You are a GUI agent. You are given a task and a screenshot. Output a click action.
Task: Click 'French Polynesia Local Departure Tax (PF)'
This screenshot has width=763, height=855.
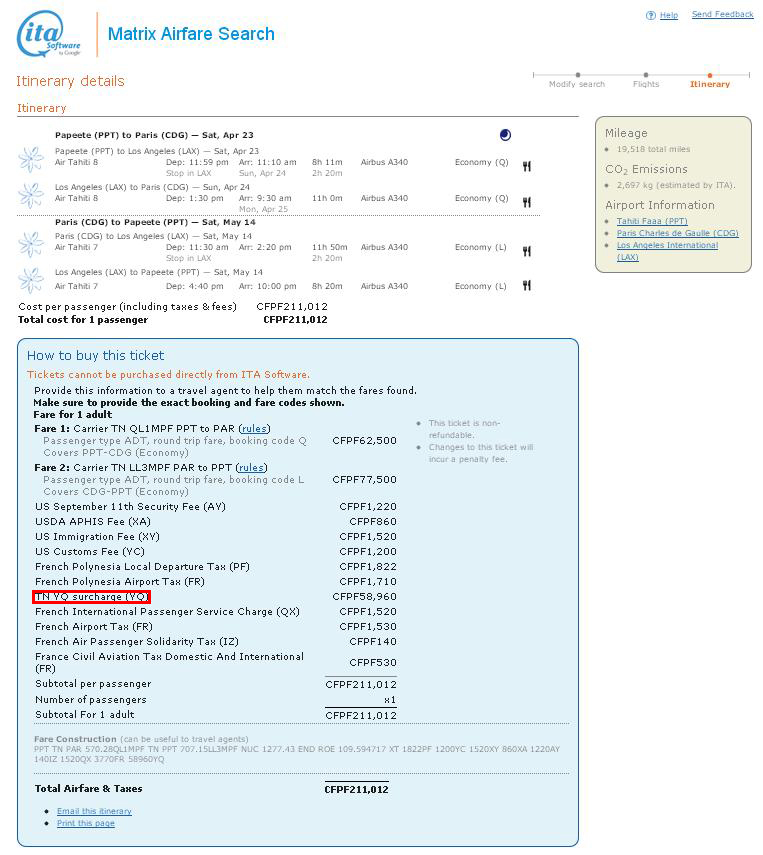(142, 567)
